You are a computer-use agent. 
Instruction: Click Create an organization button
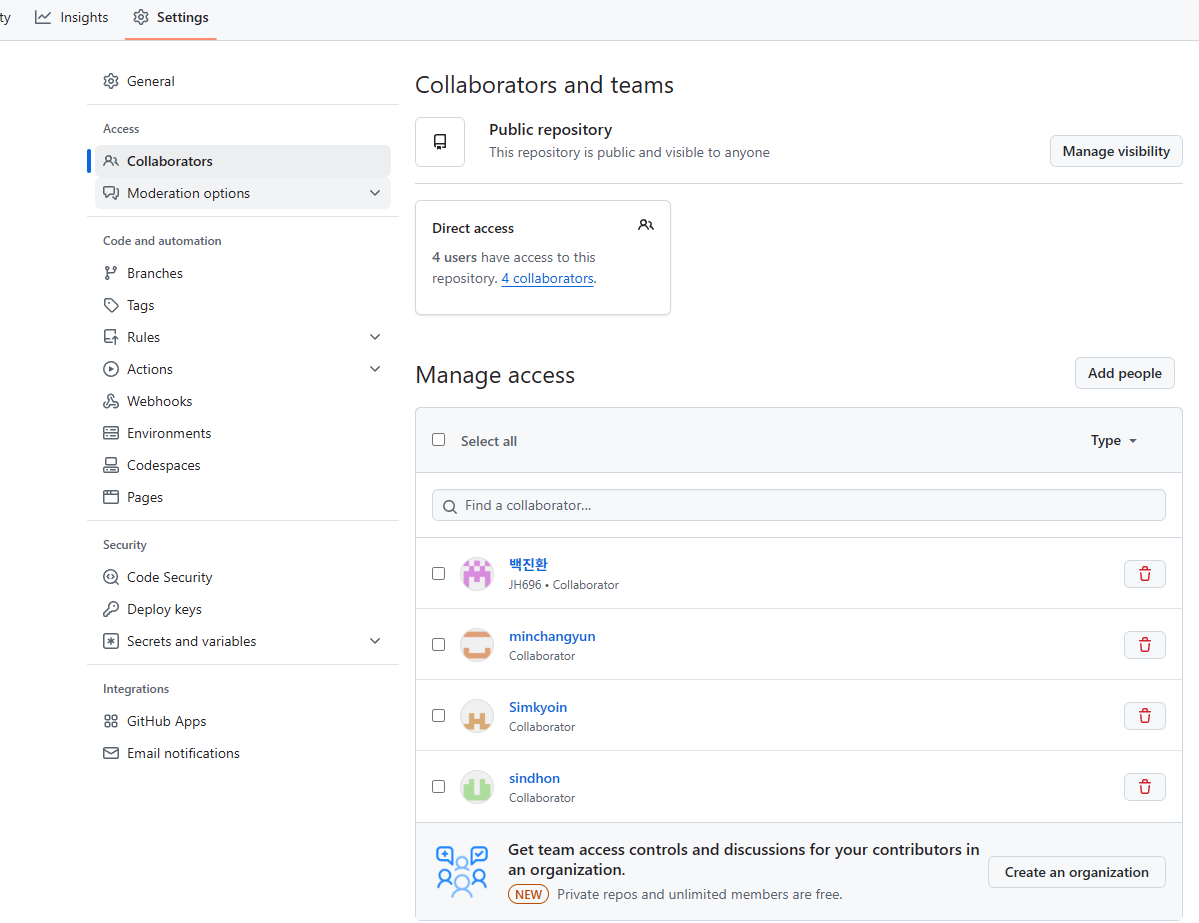pos(1077,873)
